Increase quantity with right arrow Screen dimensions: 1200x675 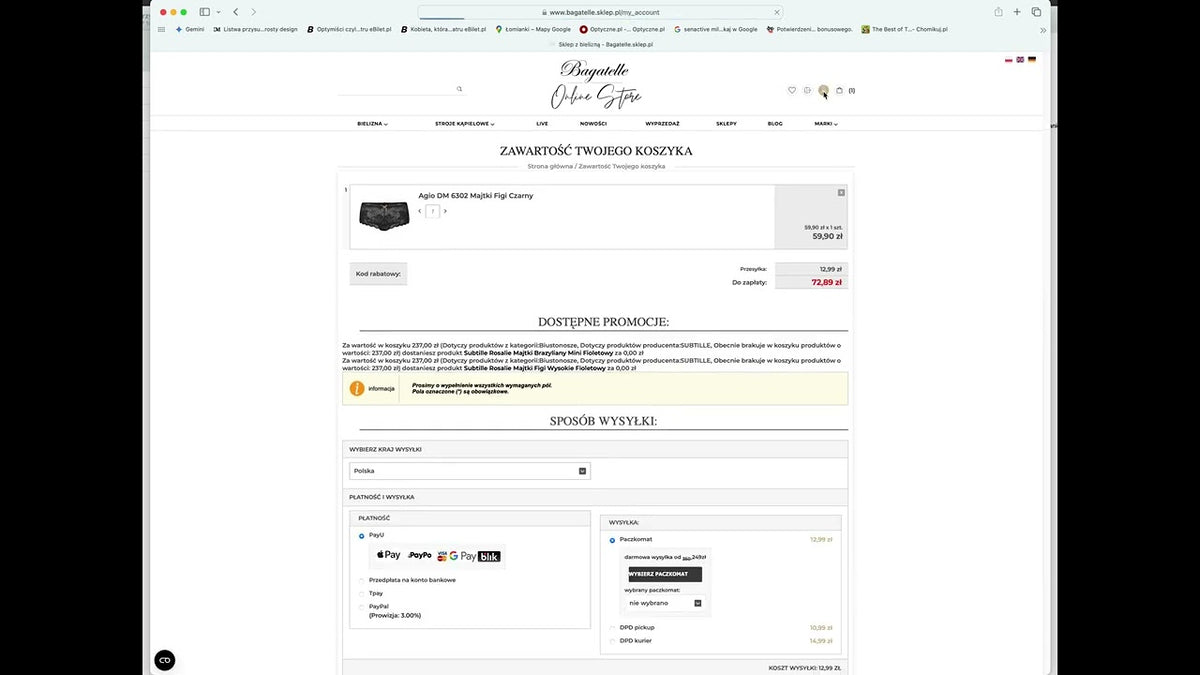point(445,211)
